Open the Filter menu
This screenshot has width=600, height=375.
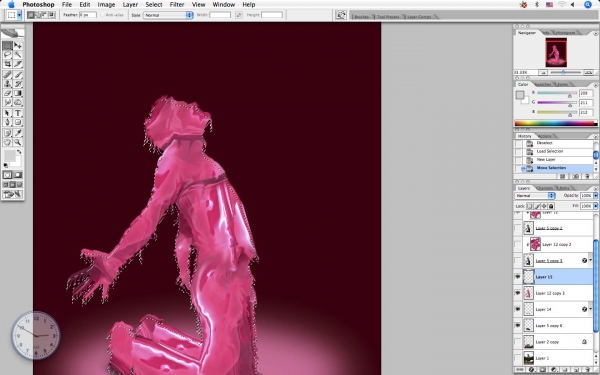pyautogui.click(x=177, y=5)
